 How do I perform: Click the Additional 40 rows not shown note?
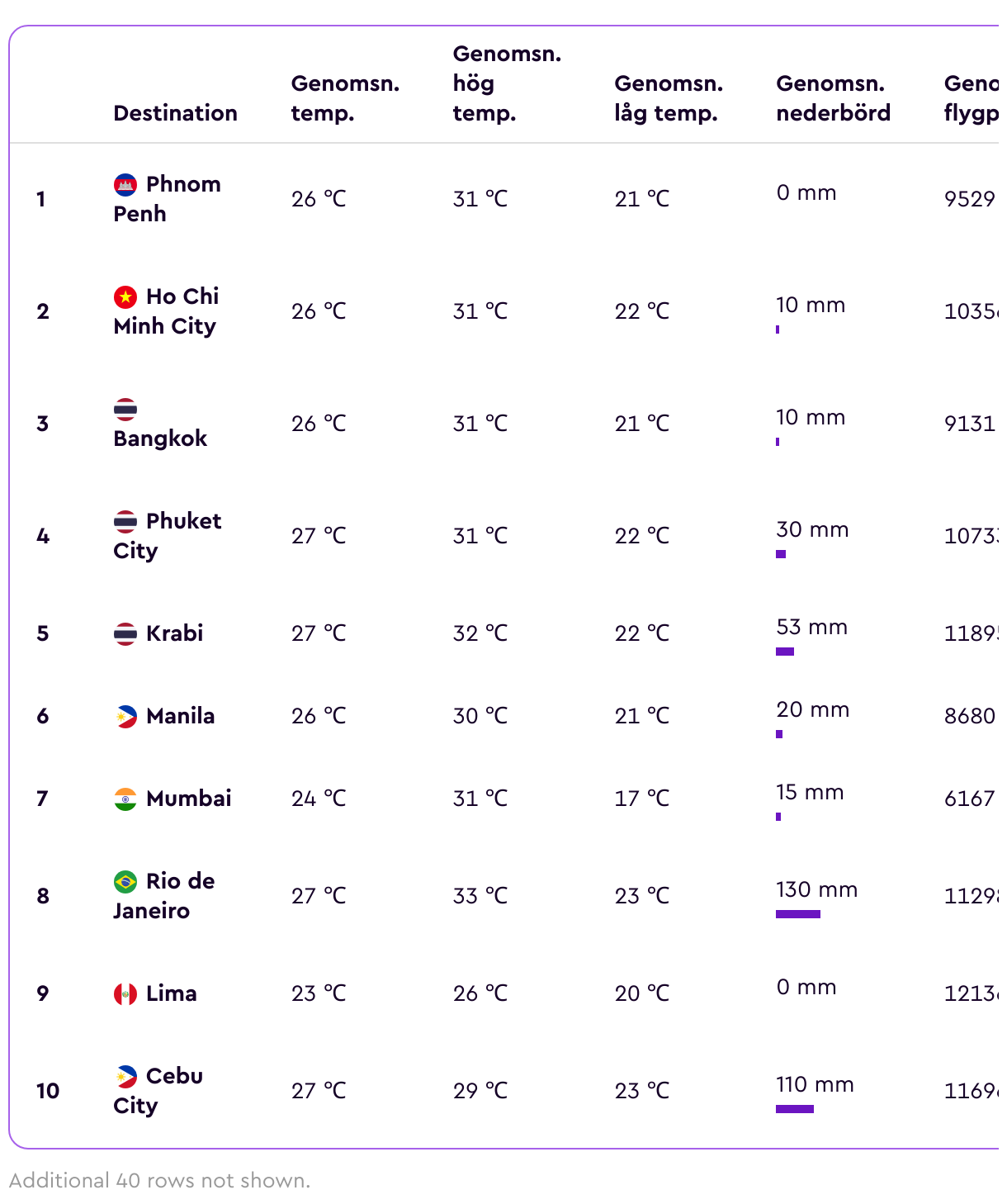tap(160, 1180)
